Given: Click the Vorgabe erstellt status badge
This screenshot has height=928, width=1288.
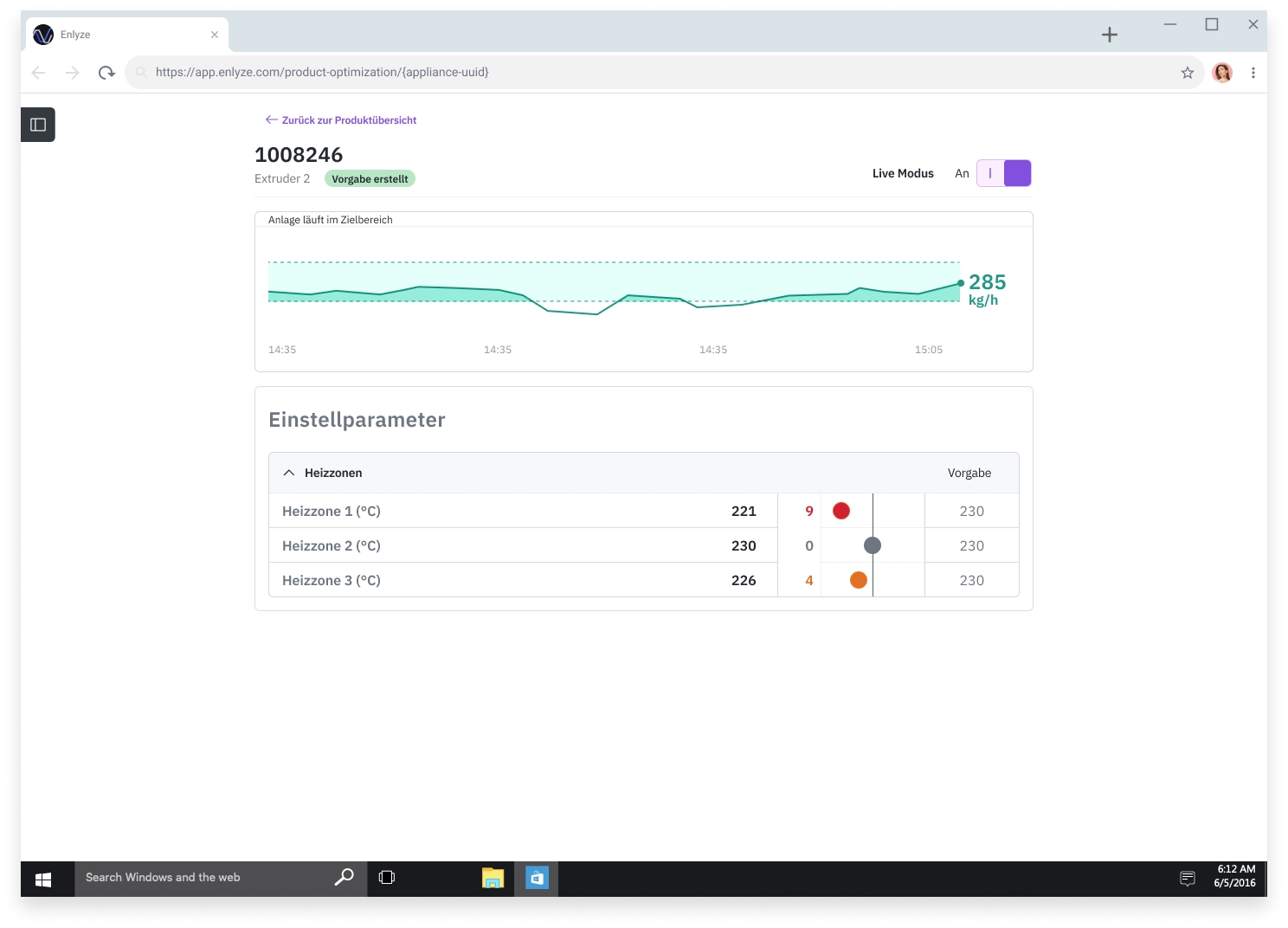Looking at the screenshot, I should click(370, 179).
